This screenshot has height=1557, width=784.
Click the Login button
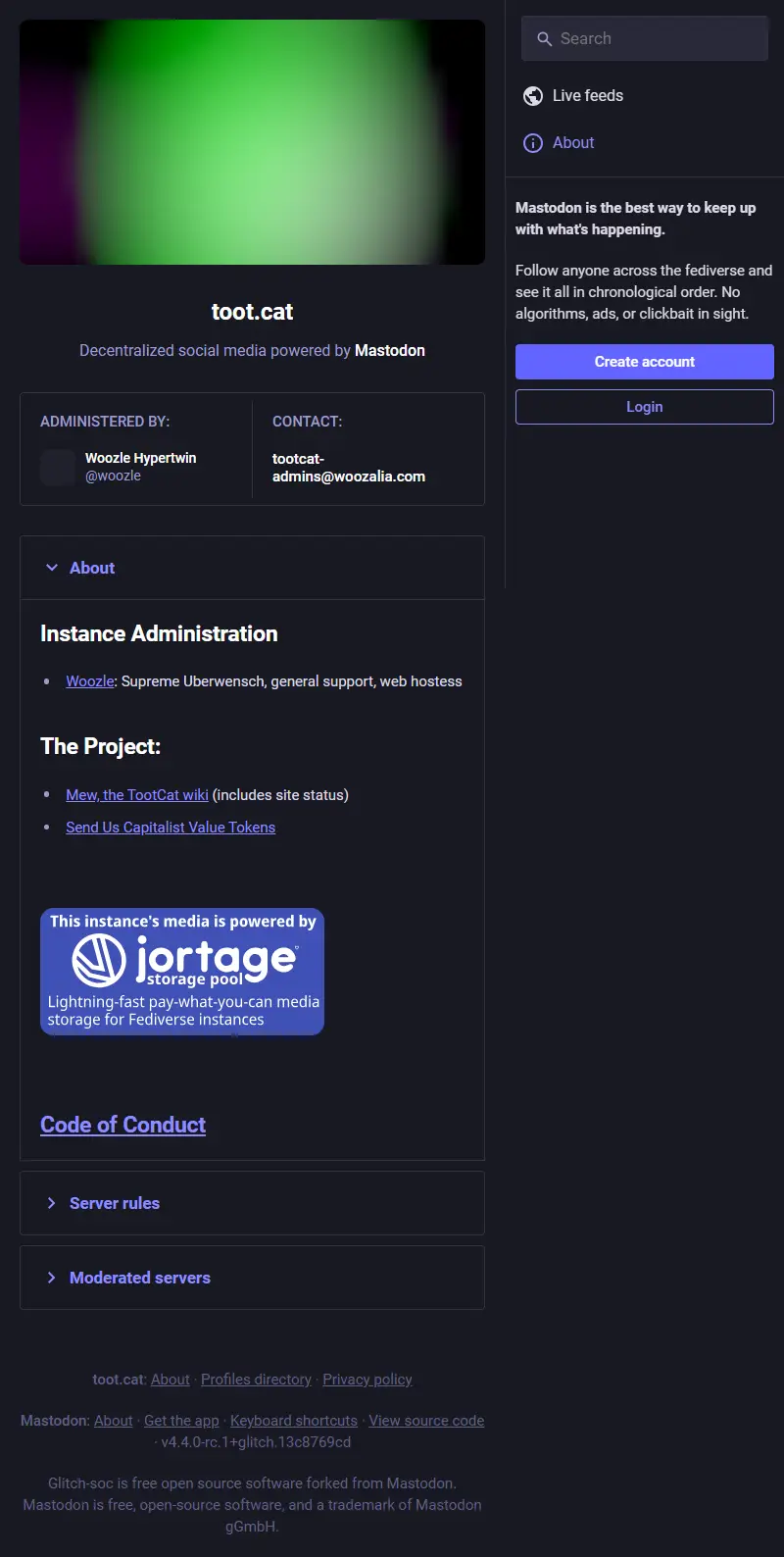pyautogui.click(x=645, y=407)
